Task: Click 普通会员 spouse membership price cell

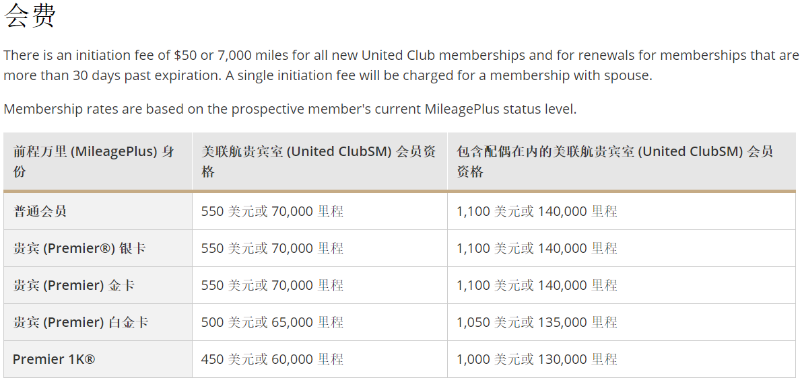Action: coord(621,211)
